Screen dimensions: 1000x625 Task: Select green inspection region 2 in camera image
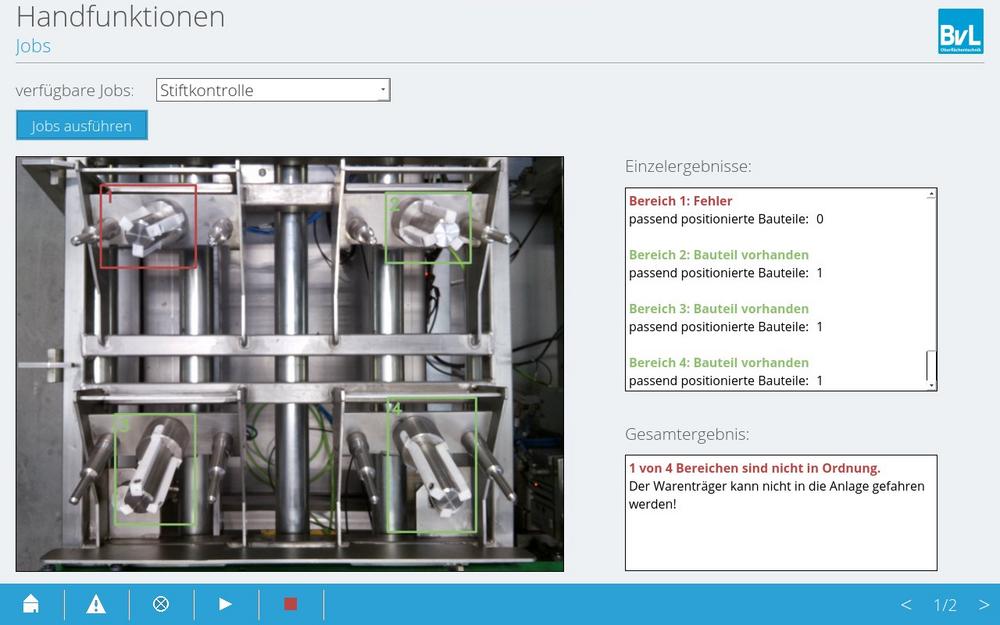tap(428, 228)
